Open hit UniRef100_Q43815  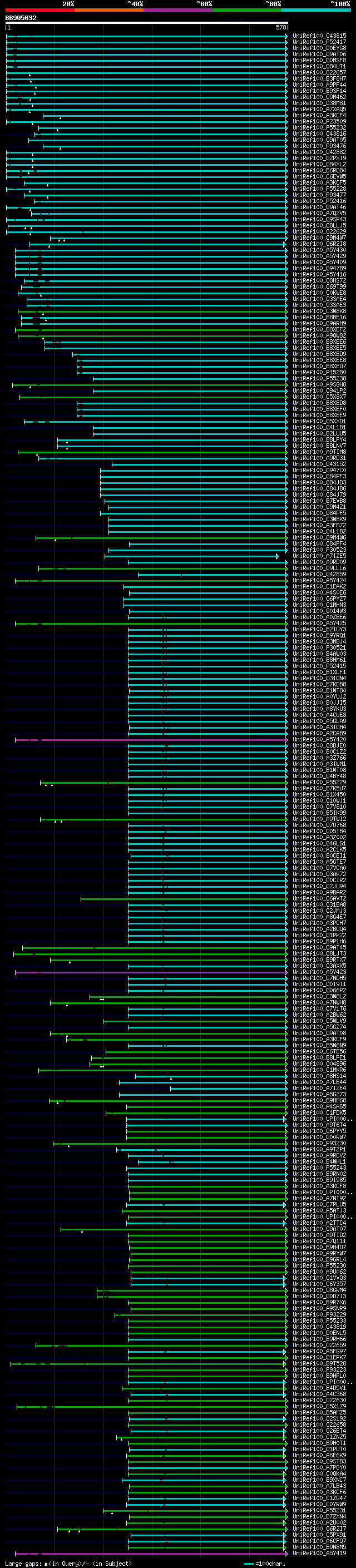point(319,36)
